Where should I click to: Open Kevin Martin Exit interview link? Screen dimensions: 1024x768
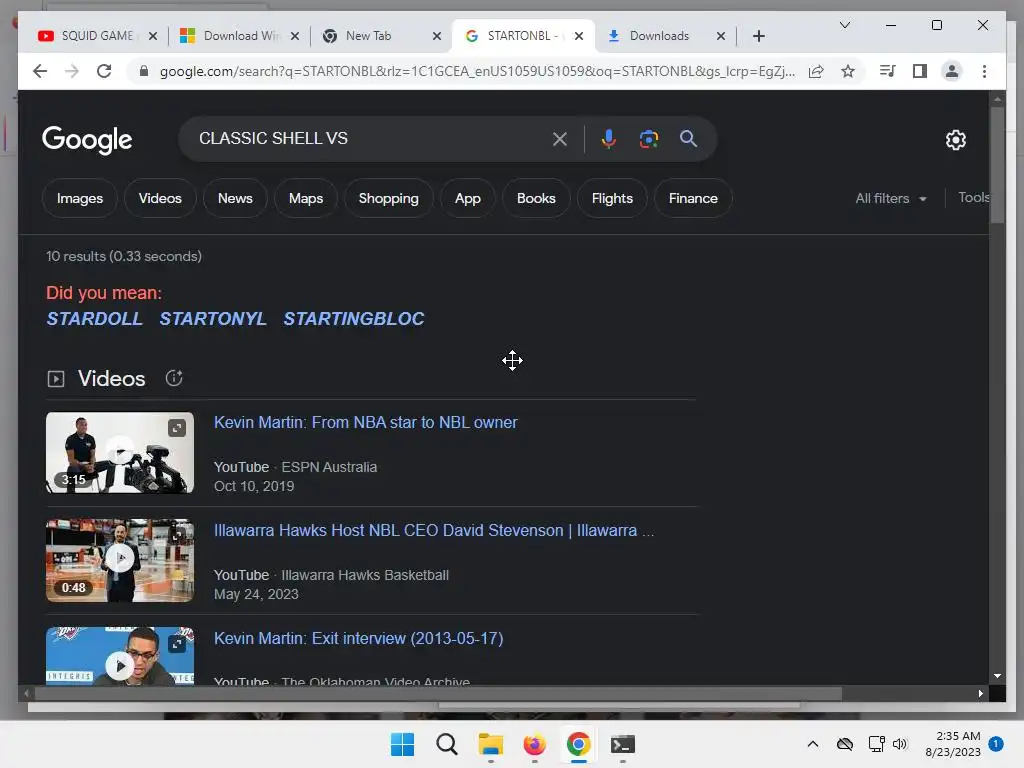(359, 638)
